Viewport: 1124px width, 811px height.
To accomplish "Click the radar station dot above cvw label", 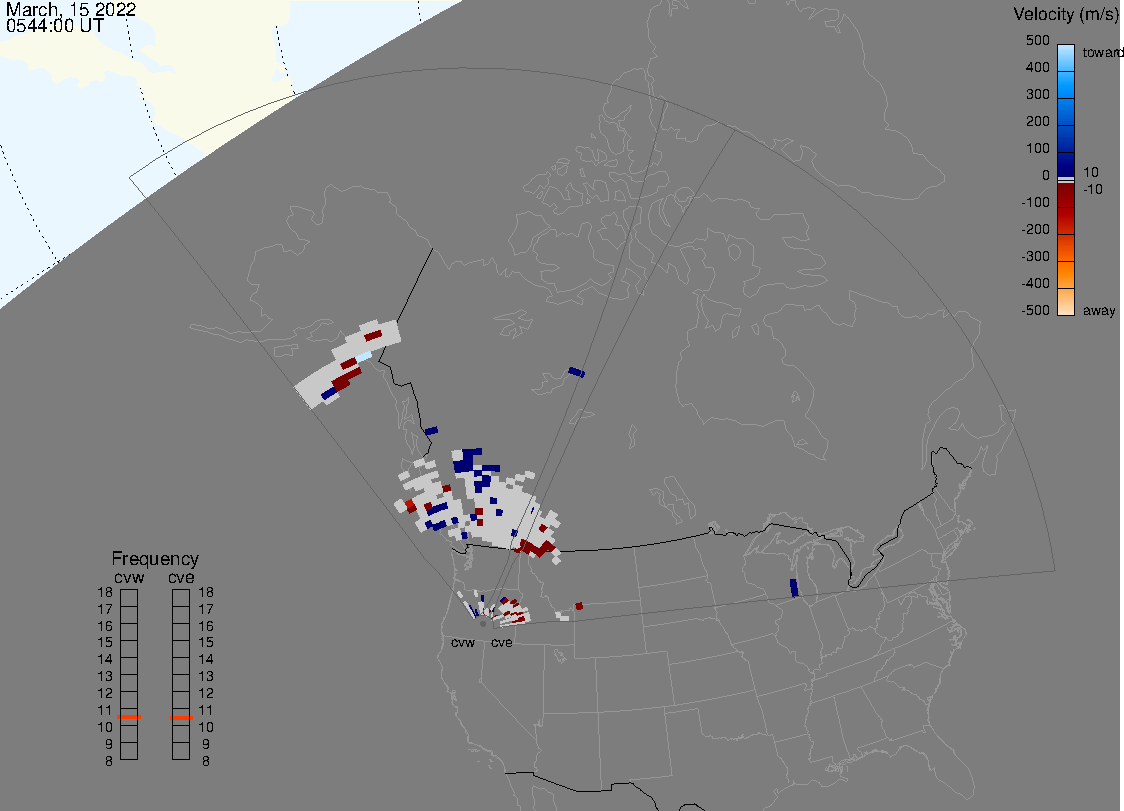I will (483, 625).
